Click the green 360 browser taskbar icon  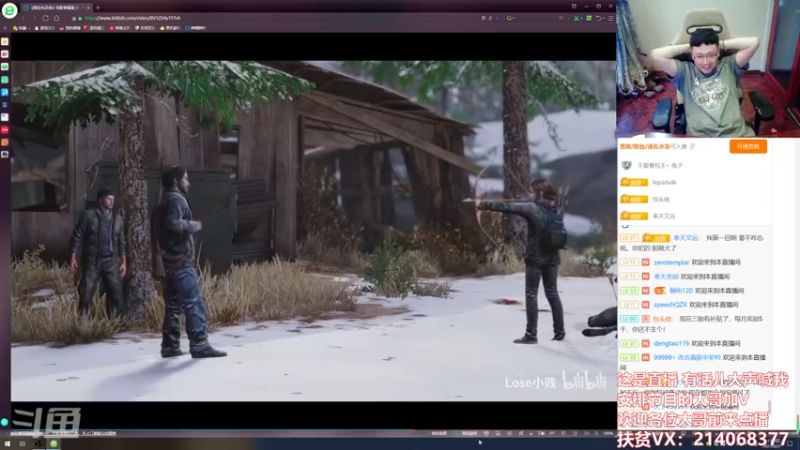click(54, 444)
